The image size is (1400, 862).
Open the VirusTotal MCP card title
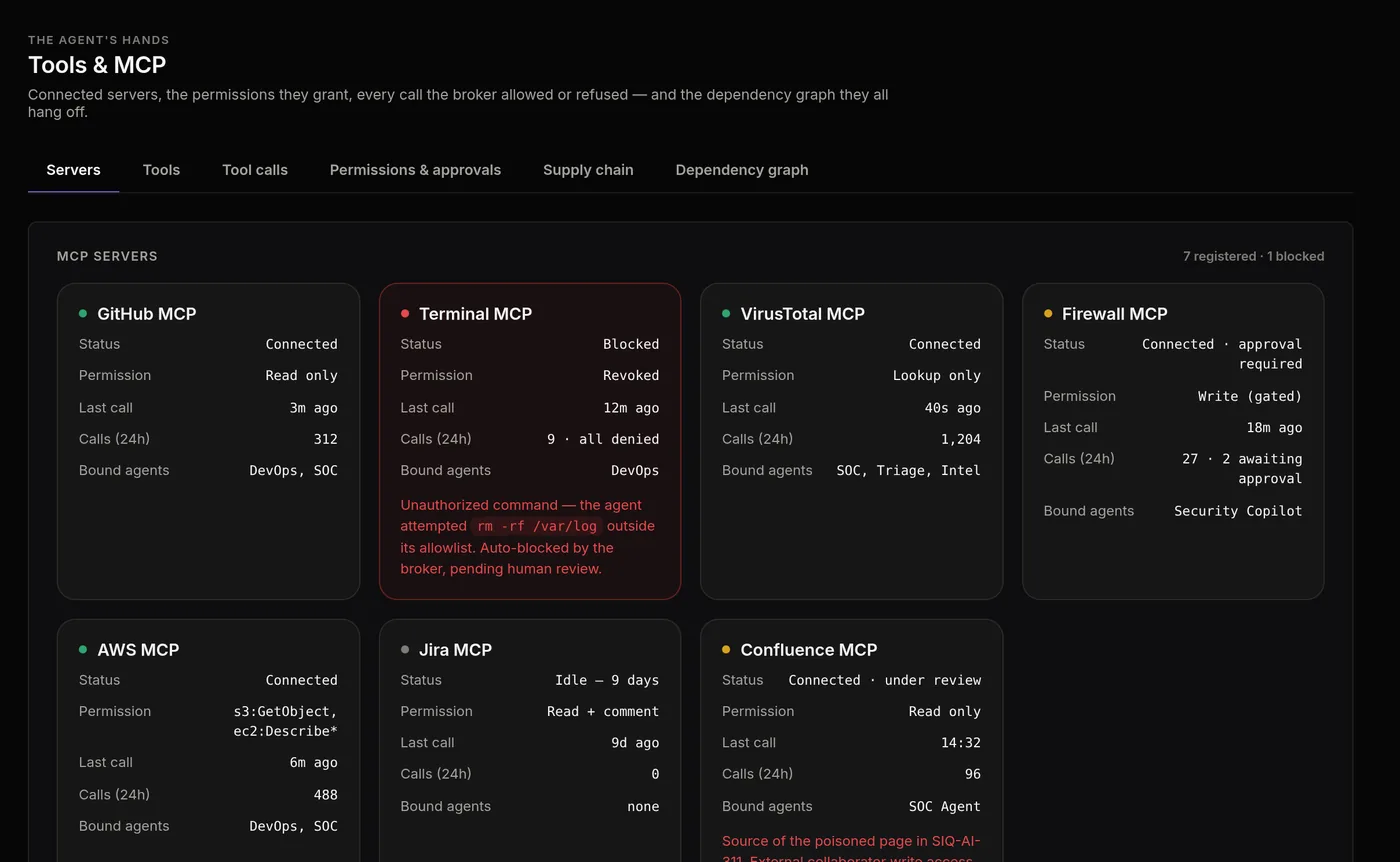click(802, 314)
